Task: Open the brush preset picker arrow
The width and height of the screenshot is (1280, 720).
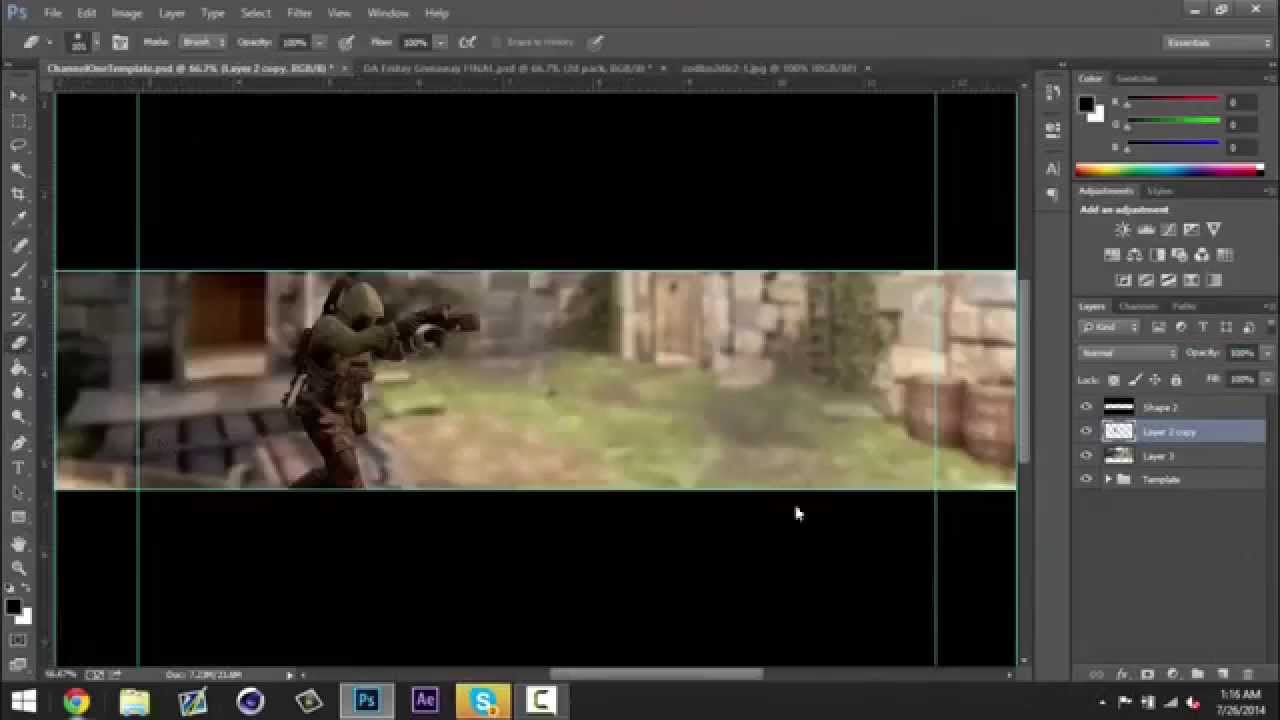Action: point(96,43)
